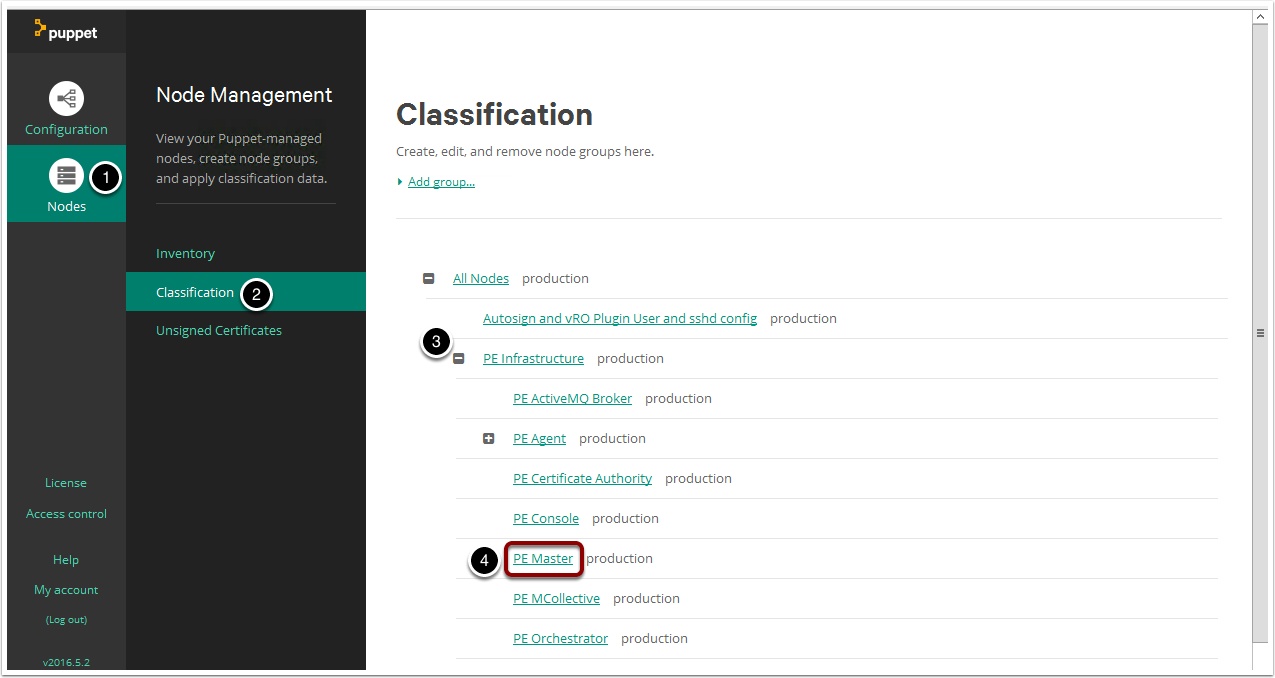Open the PE Orchestrator group

560,639
